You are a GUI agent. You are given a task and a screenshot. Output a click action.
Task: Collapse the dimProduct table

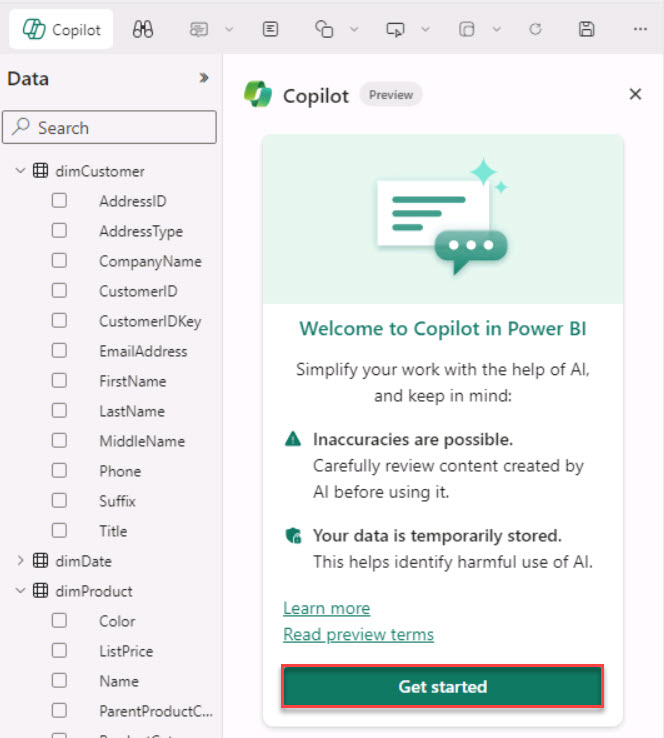click(x=20, y=591)
